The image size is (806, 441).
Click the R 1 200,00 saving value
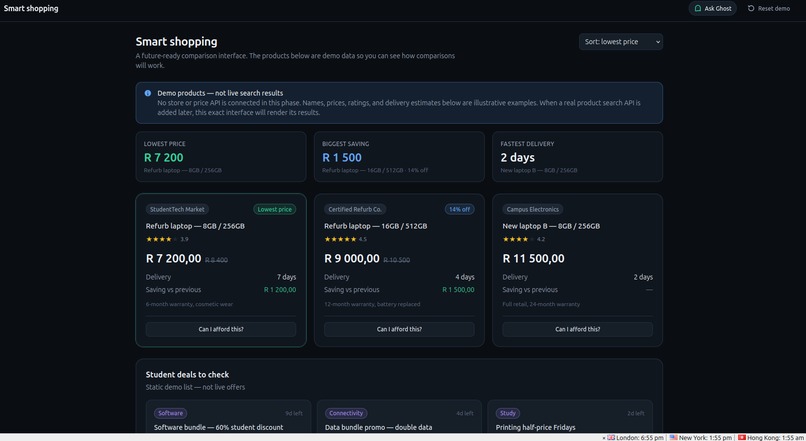click(x=280, y=290)
